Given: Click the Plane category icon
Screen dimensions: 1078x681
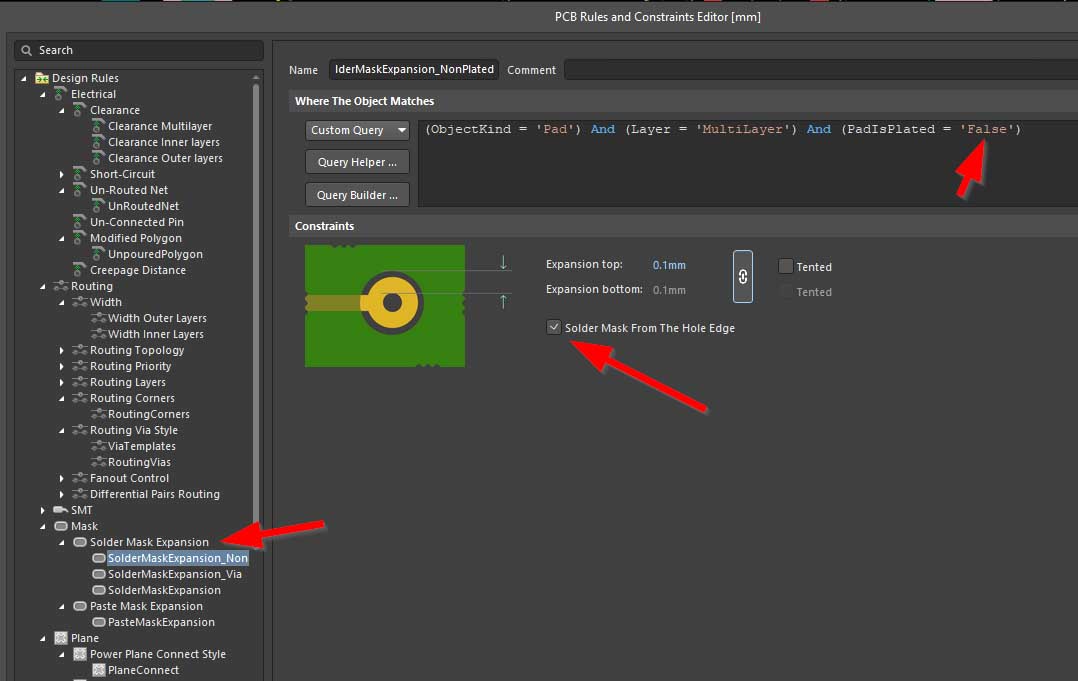Looking at the screenshot, I should coord(61,638).
